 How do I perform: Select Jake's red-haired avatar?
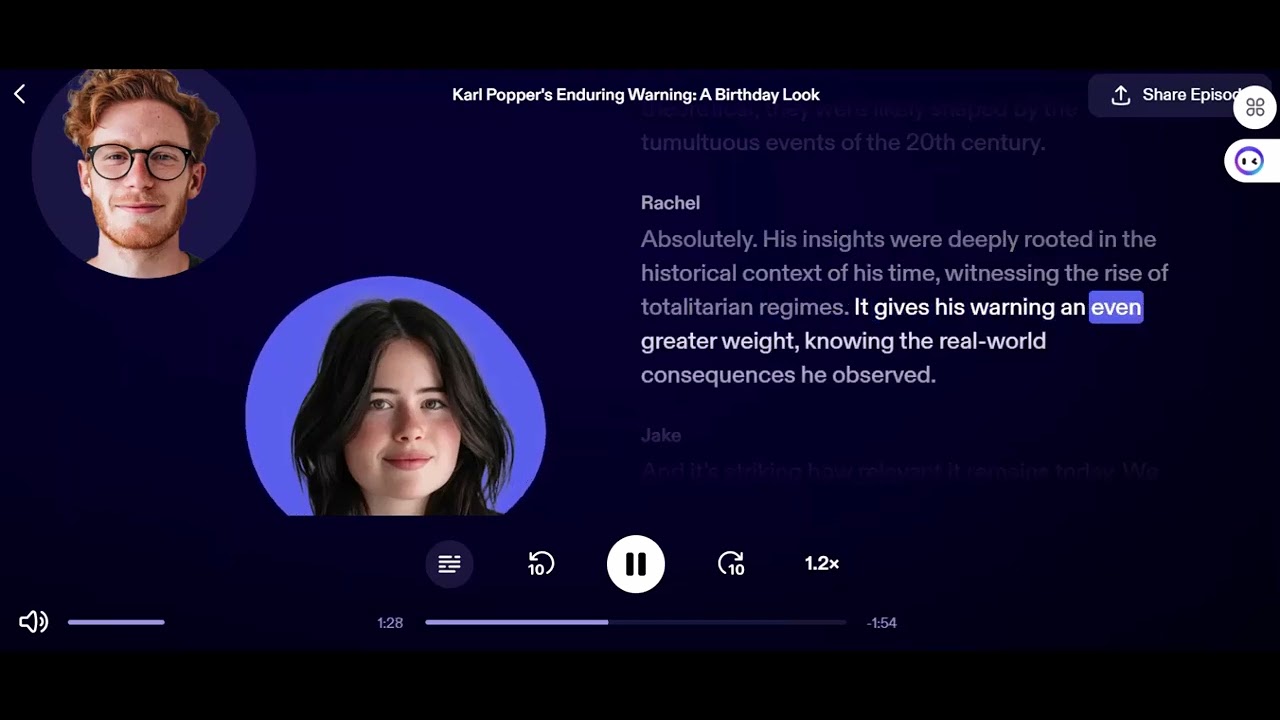pos(143,172)
